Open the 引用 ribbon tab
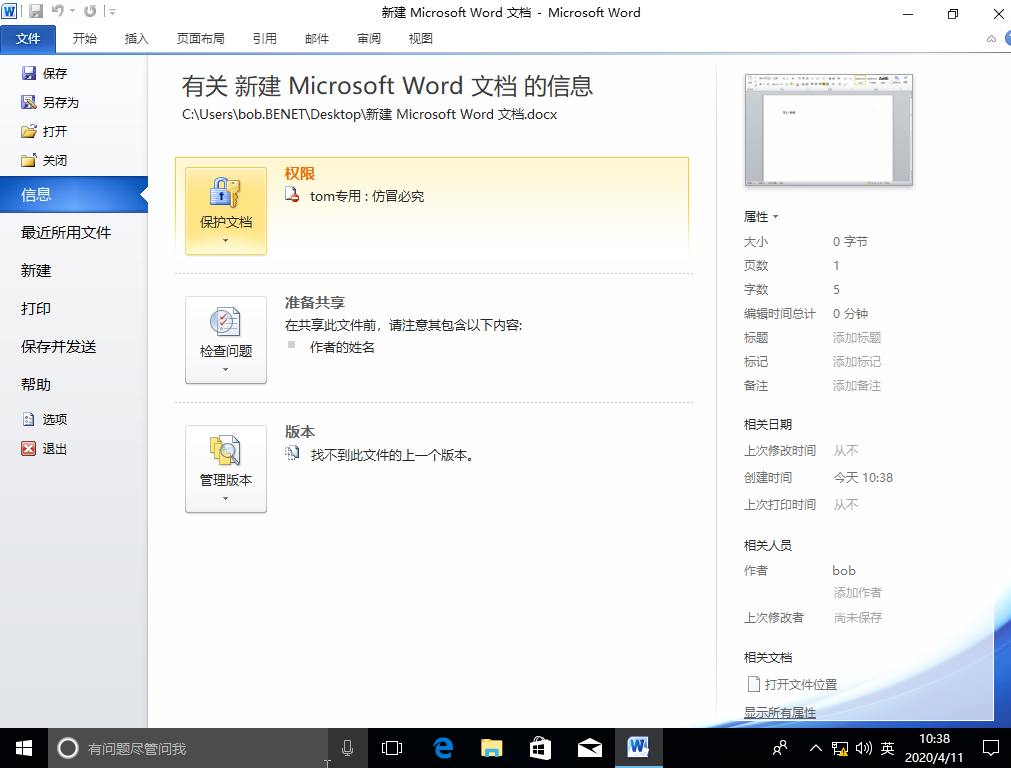Image resolution: width=1011 pixels, height=768 pixels. point(264,39)
